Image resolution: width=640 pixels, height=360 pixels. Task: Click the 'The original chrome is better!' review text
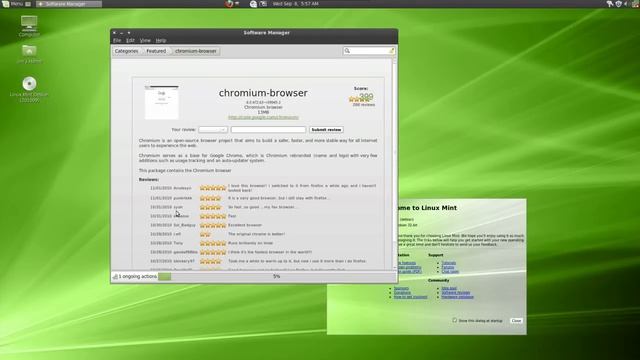[256, 234]
